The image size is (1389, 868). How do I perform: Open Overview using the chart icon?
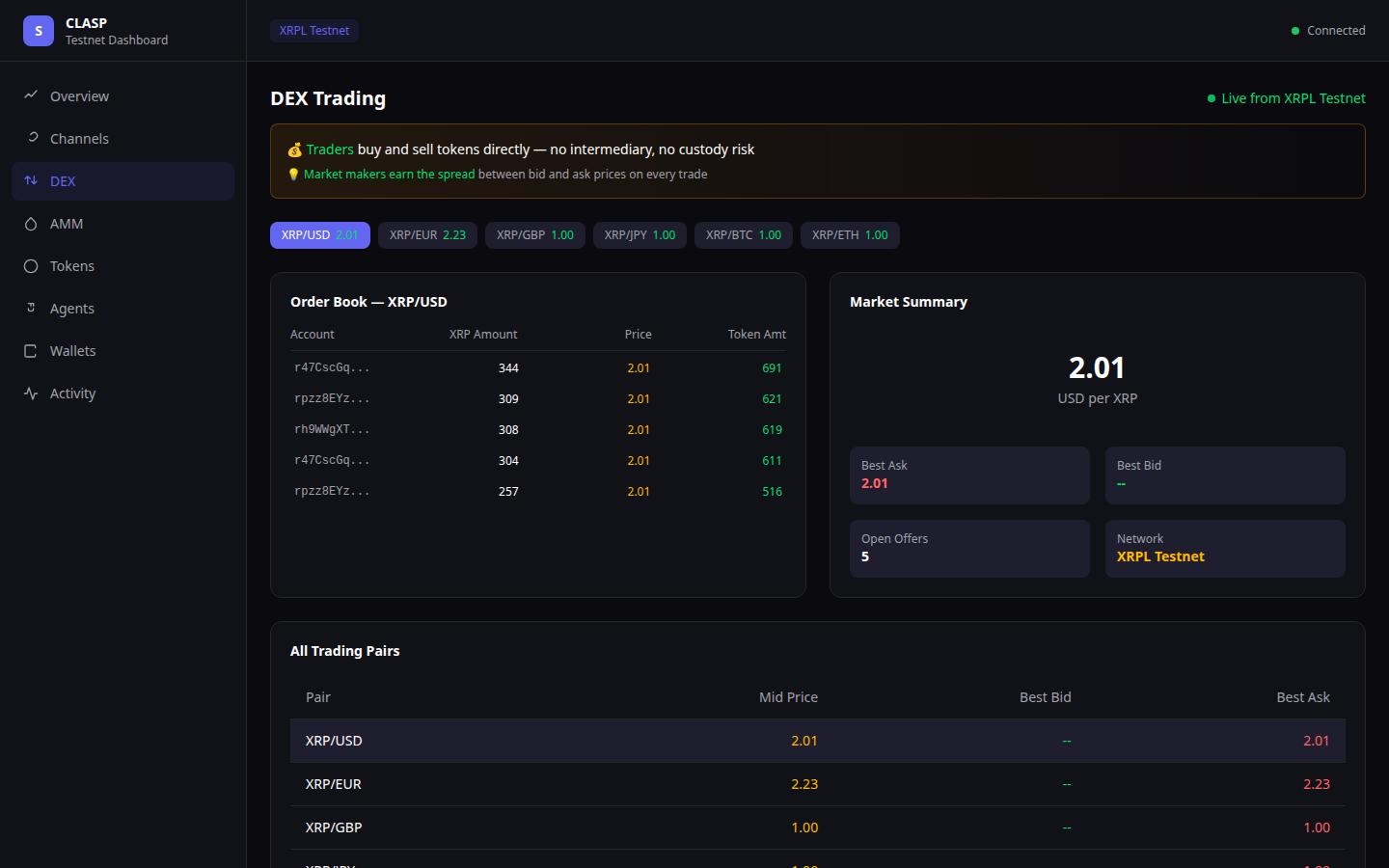coord(32,95)
